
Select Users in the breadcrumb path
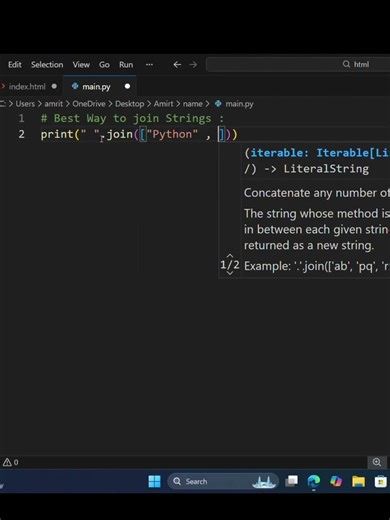tap(25, 104)
